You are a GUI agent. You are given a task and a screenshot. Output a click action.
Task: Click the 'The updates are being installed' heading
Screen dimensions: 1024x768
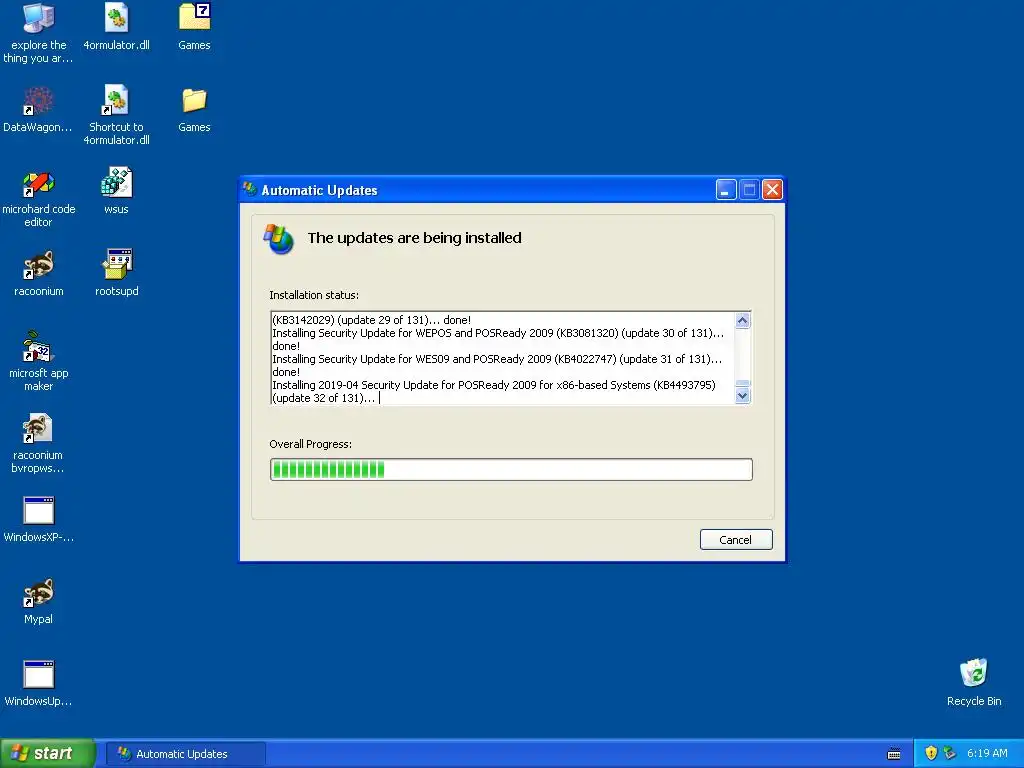click(415, 238)
